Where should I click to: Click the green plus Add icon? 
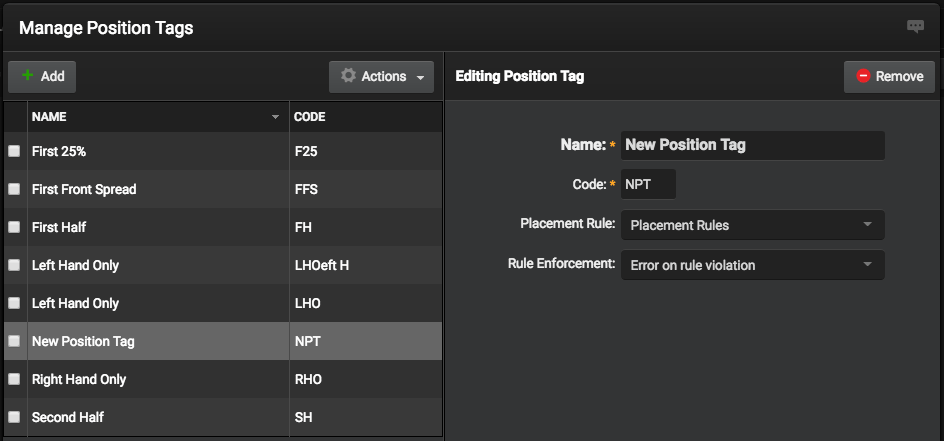28,76
